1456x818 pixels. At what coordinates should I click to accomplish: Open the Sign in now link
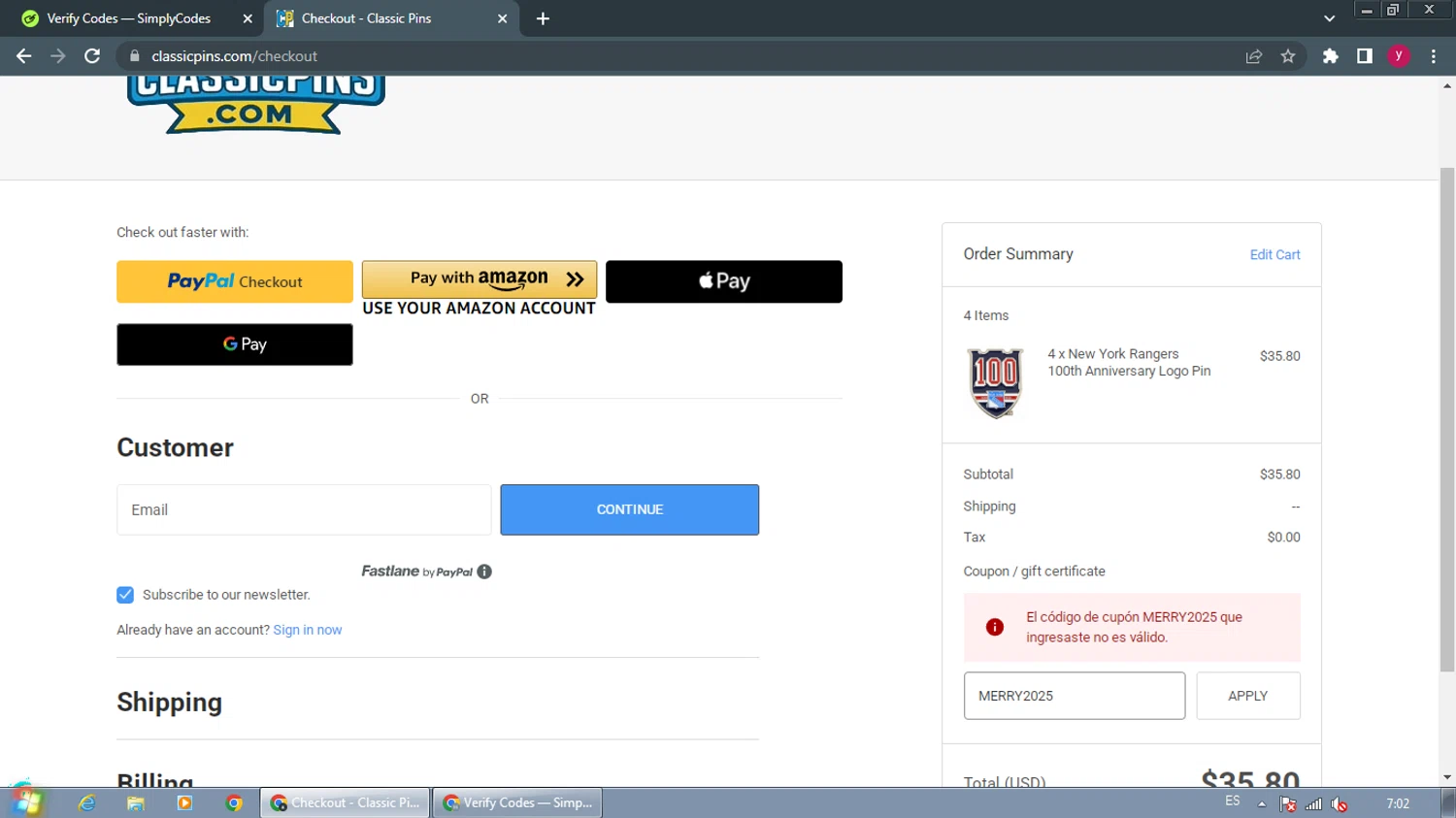coord(308,630)
